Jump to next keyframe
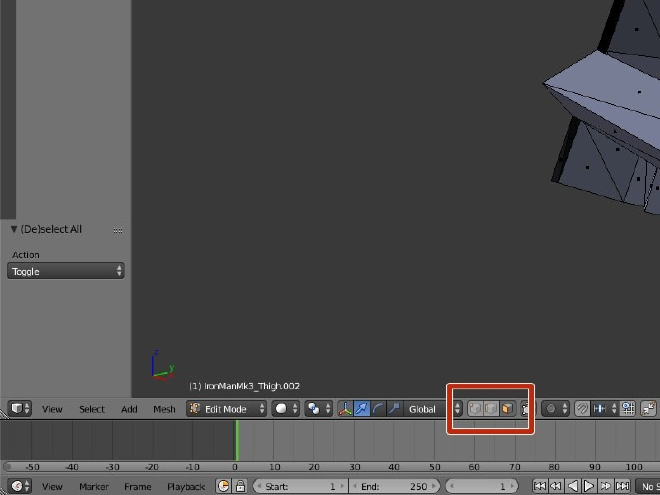Viewport: 660px width, 495px height. click(605, 486)
